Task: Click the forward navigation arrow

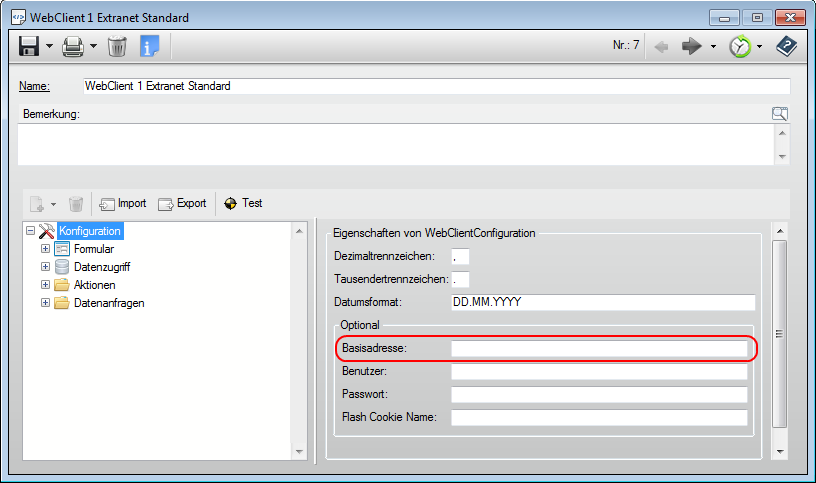Action: pyautogui.click(x=693, y=46)
